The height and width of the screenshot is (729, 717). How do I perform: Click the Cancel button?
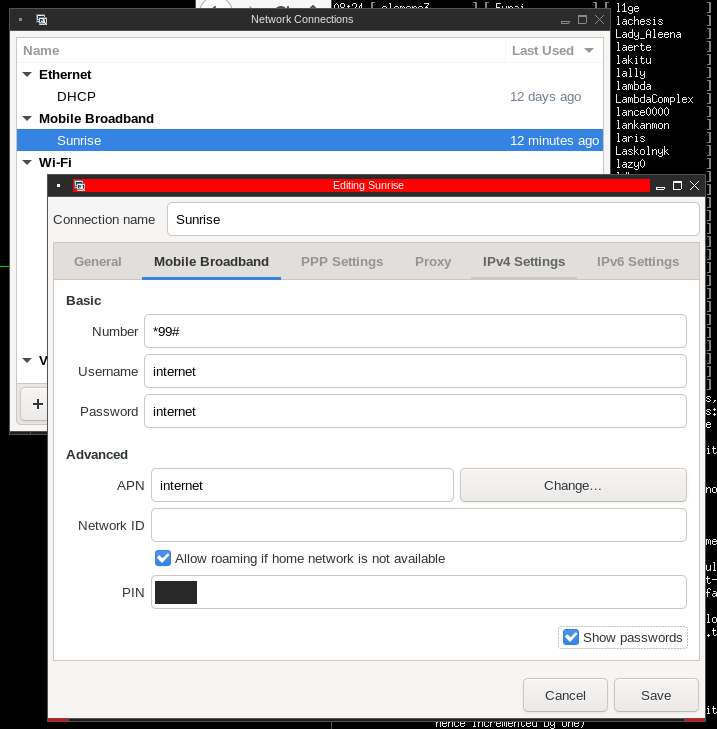coord(565,696)
